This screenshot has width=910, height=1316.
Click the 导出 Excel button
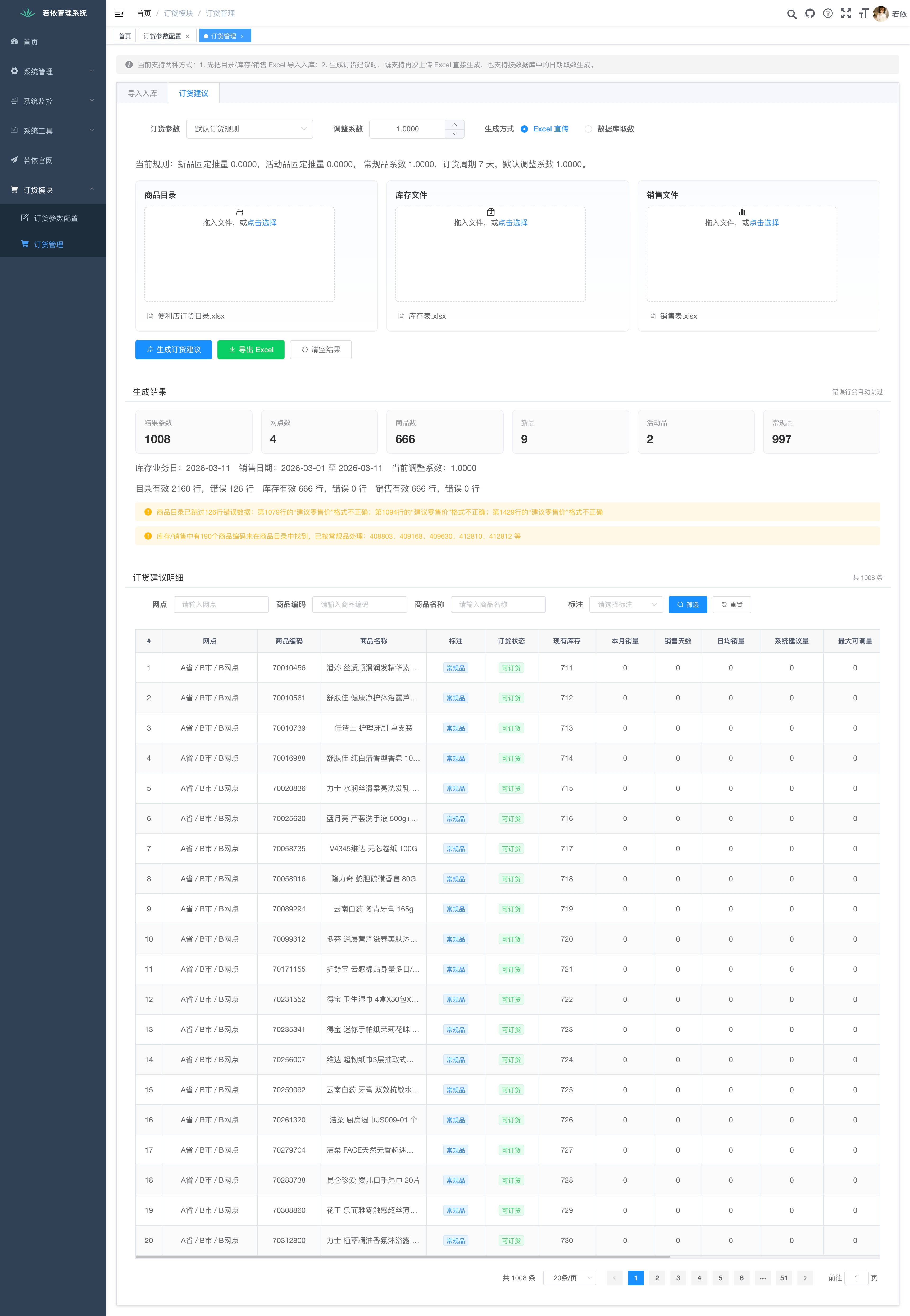251,349
